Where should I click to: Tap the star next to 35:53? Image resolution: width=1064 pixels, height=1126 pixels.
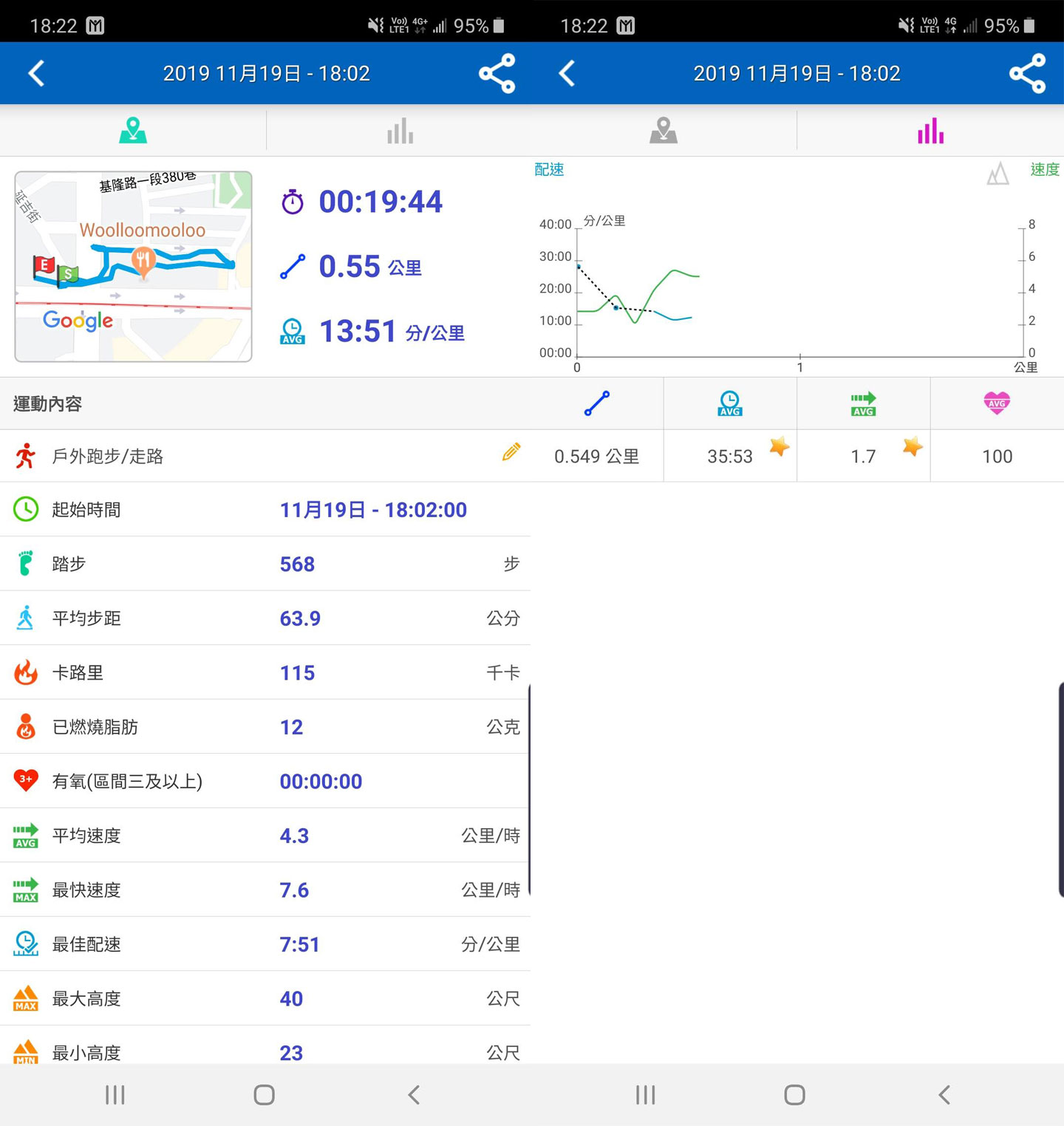780,446
